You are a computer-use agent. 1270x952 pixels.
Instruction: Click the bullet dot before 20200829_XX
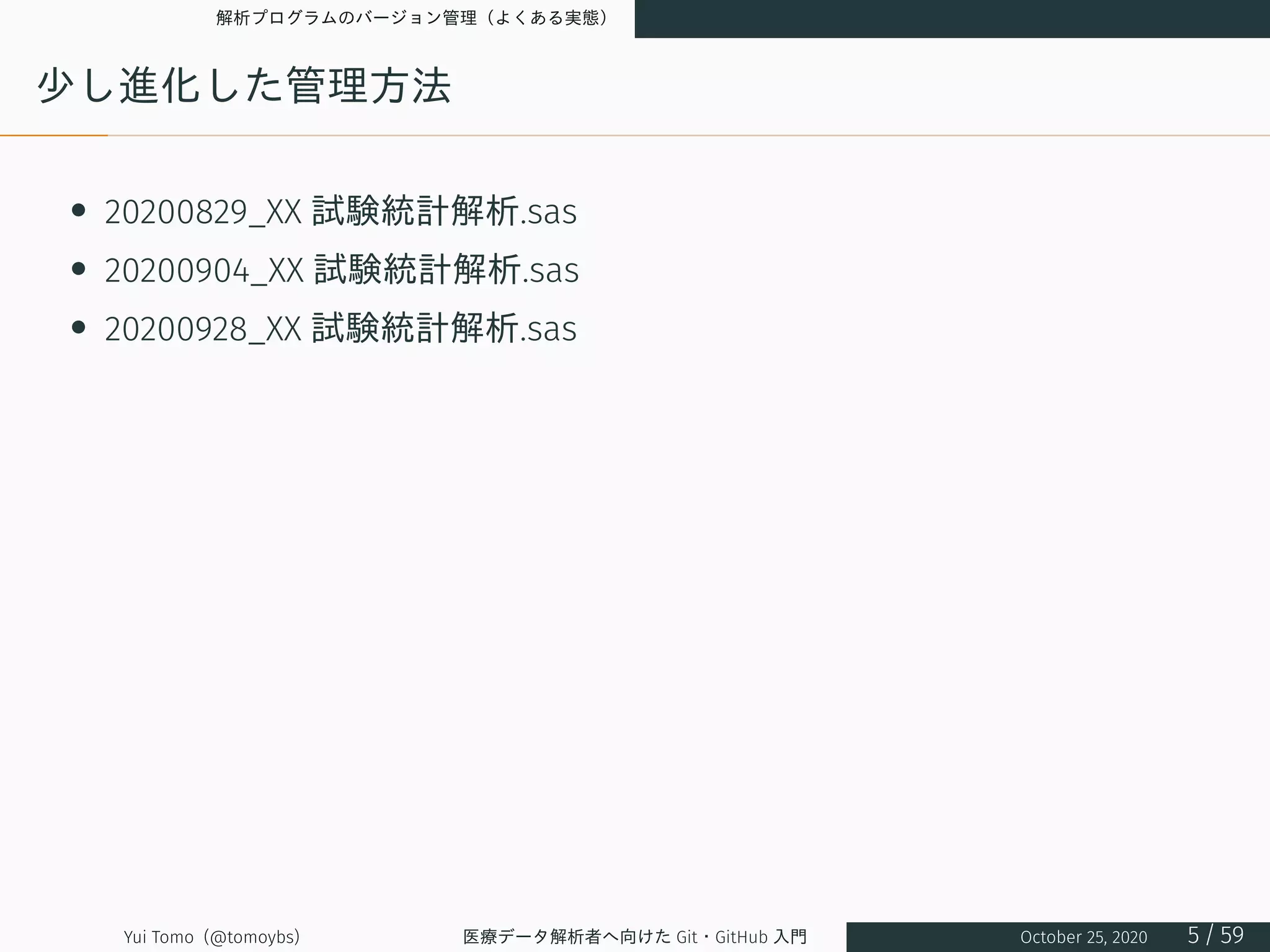tap(78, 211)
